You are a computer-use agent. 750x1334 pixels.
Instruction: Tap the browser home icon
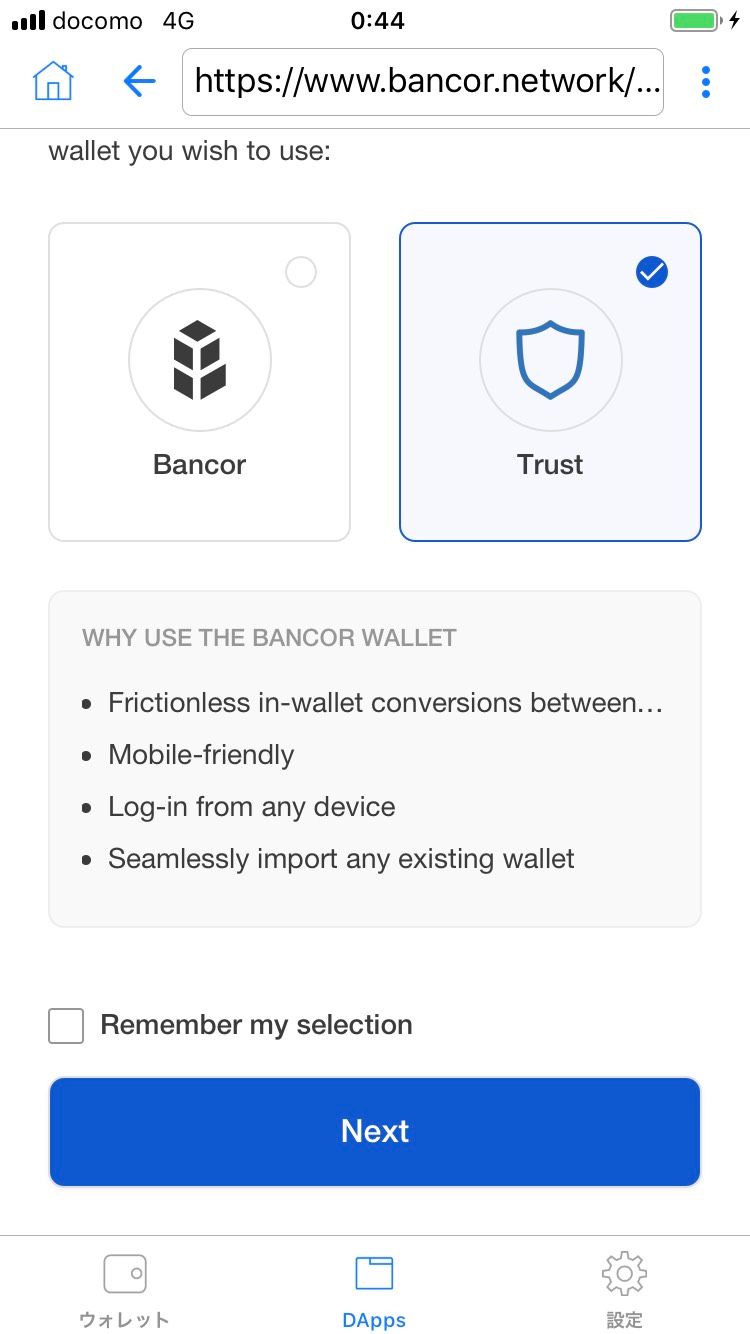(53, 81)
